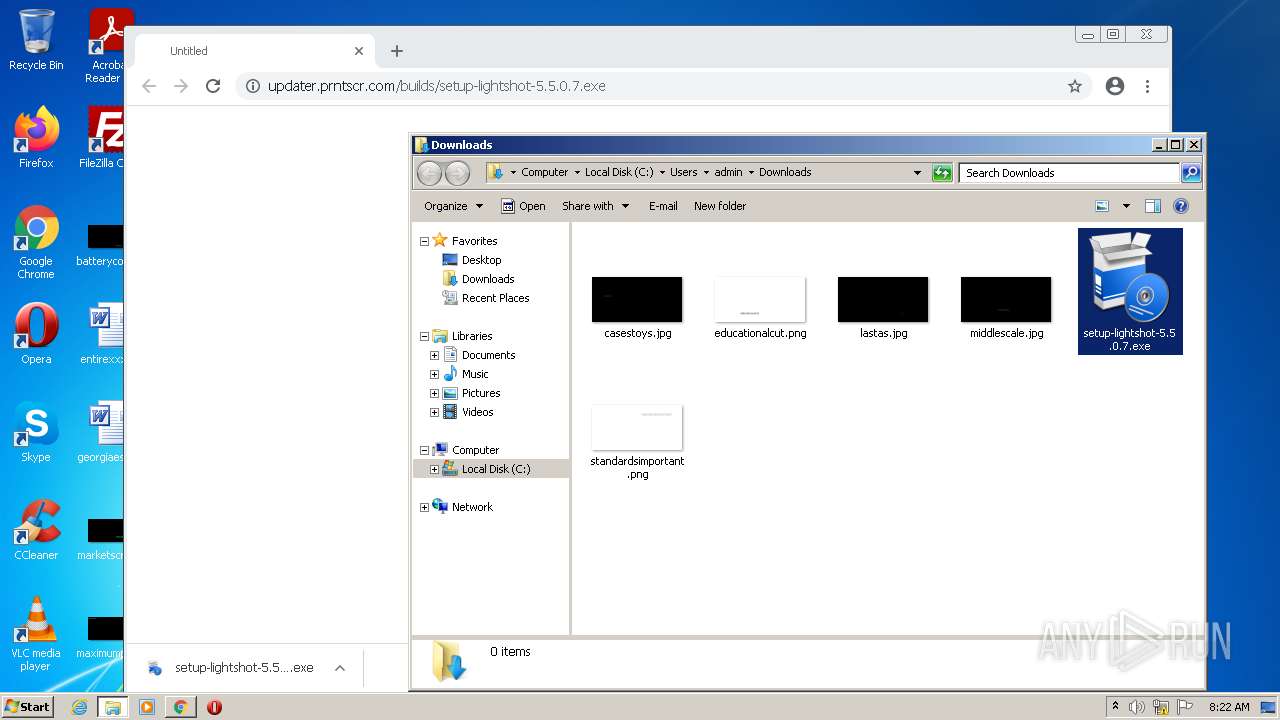1280x720 pixels.
Task: Select the lastas.jpg file
Action: [x=883, y=308]
